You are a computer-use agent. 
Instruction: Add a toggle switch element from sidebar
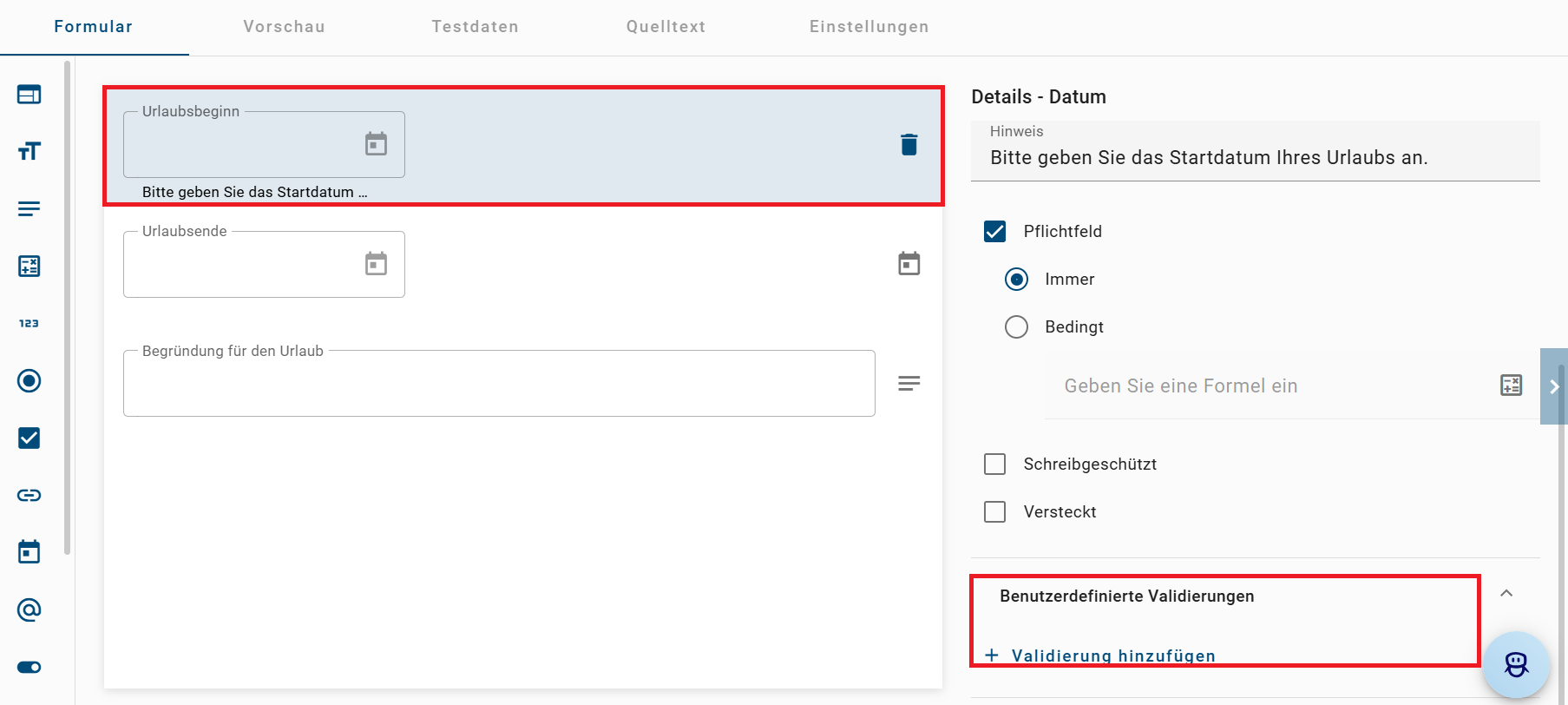[29, 667]
